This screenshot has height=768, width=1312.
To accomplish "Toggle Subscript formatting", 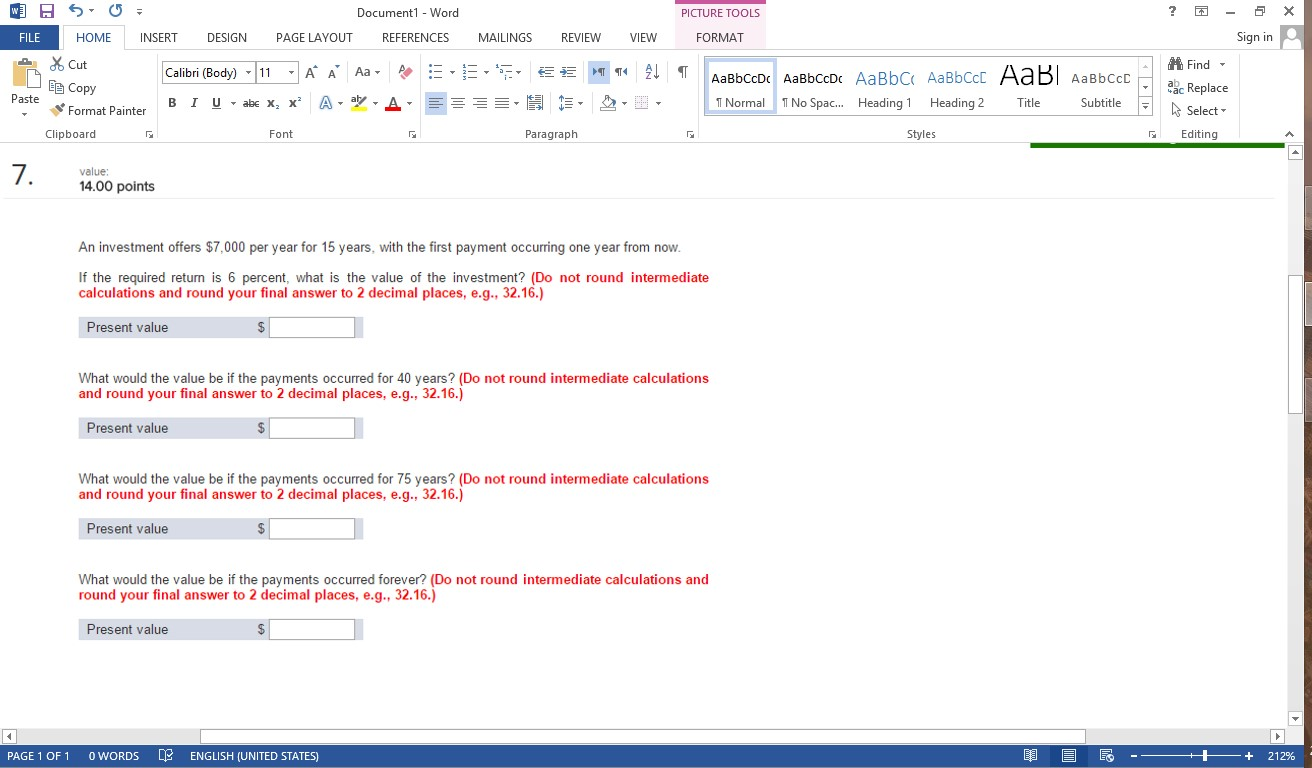I will (x=273, y=103).
